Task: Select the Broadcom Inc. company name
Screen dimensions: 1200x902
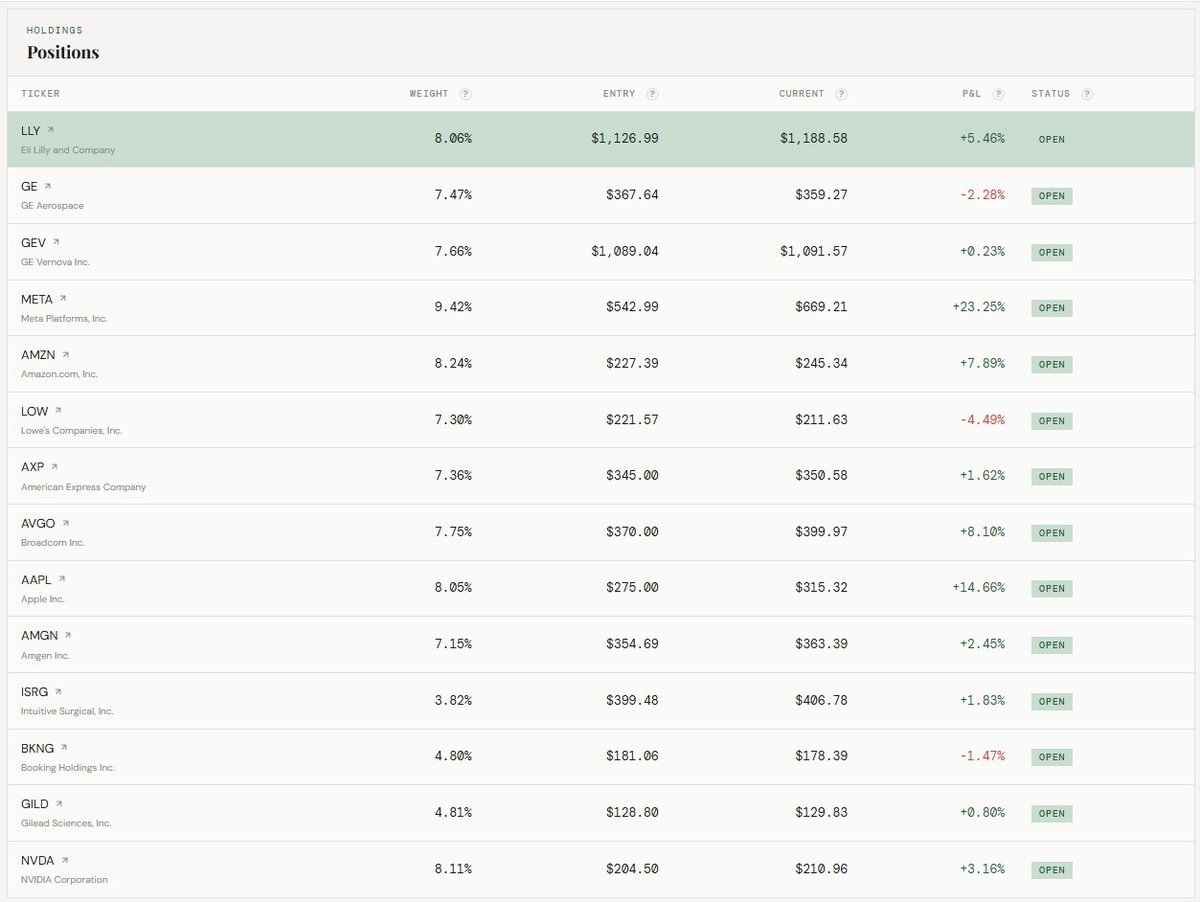Action: click(53, 543)
